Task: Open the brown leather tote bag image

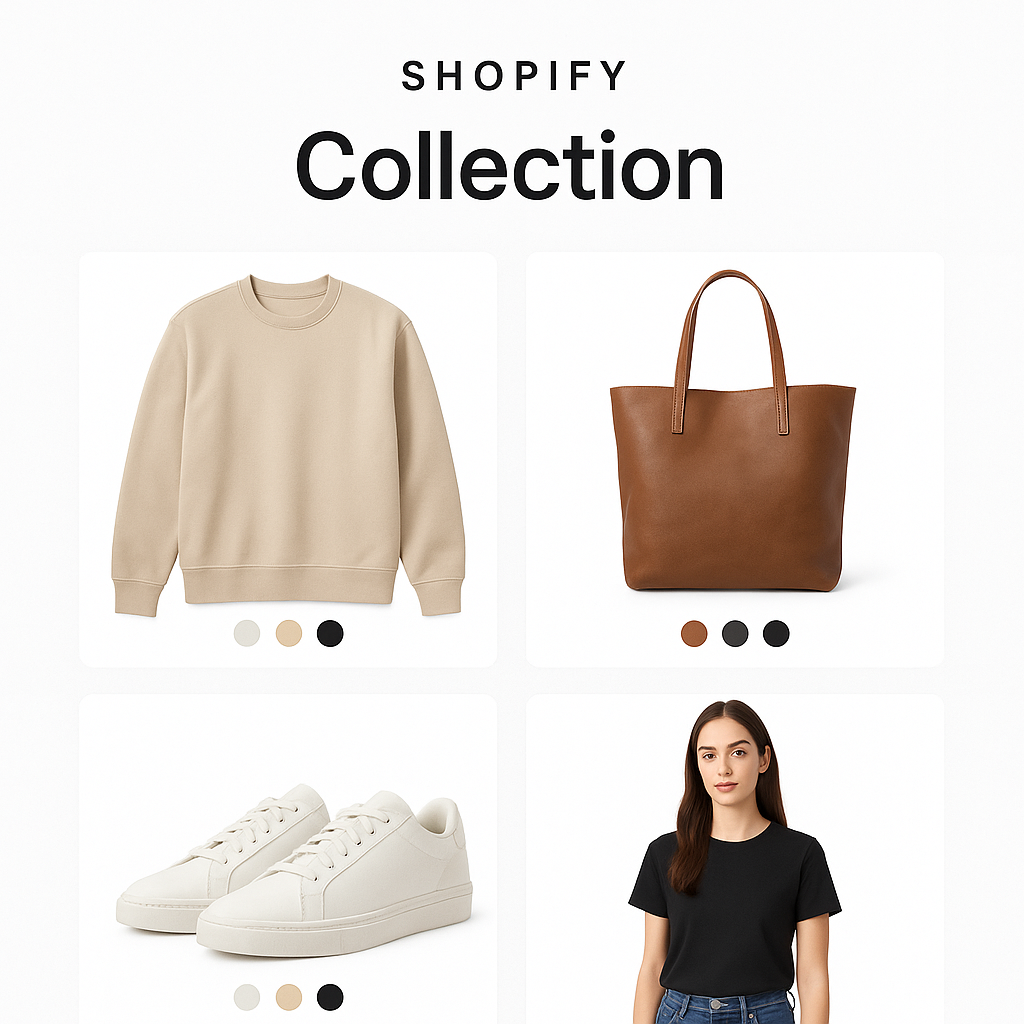Action: click(733, 430)
